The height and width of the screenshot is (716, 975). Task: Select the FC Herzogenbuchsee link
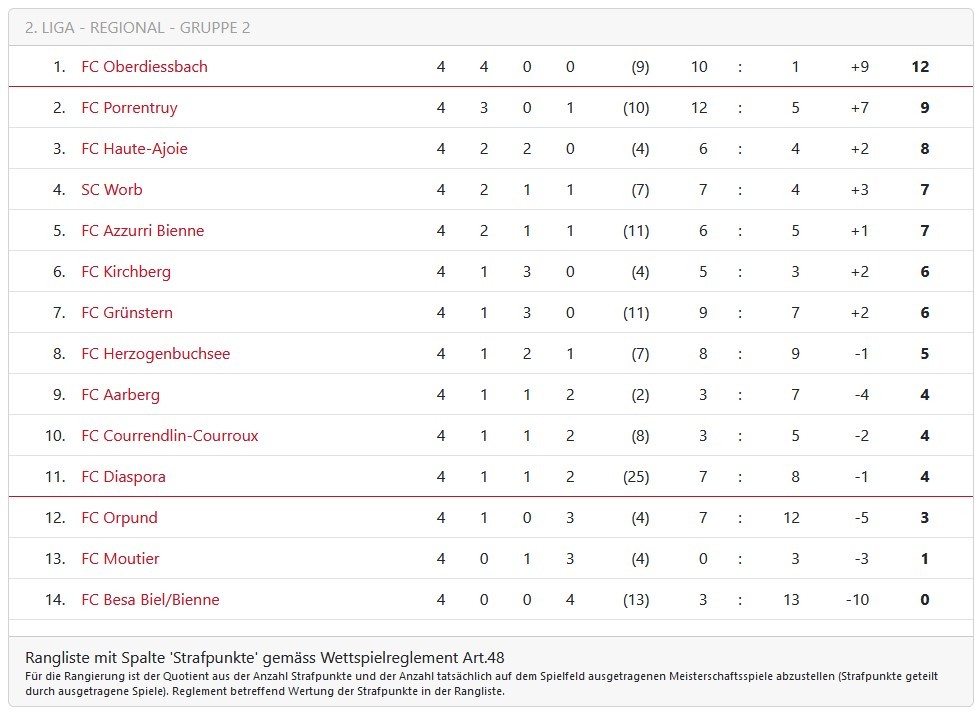click(155, 354)
